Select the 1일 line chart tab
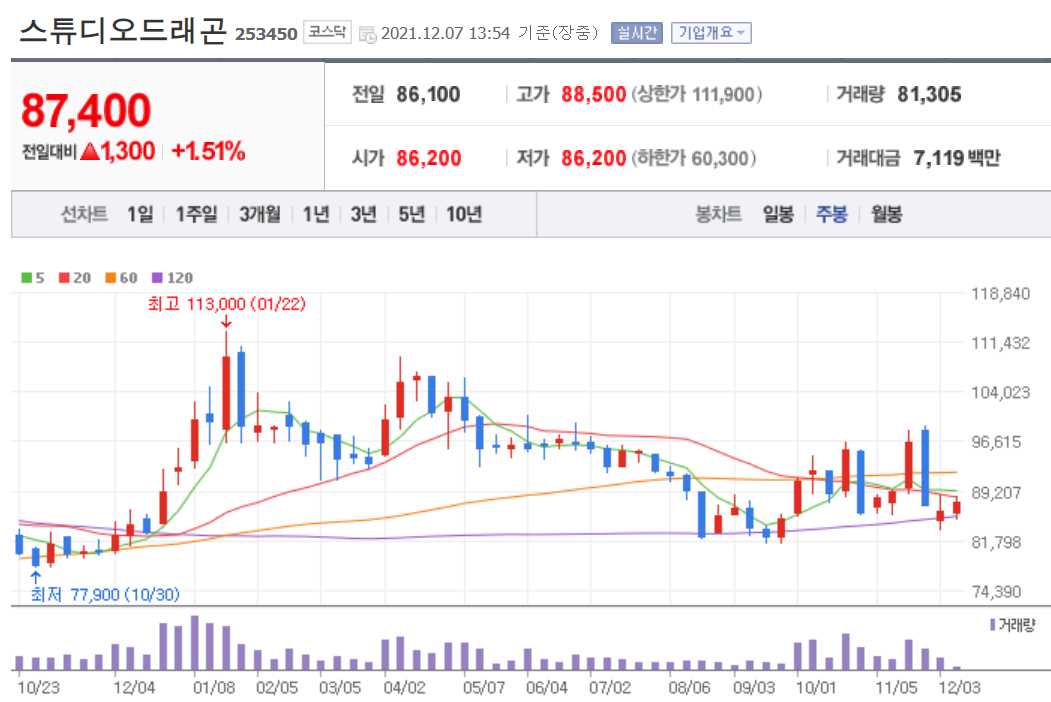Viewport: 1051px width, 702px height. coord(140,214)
